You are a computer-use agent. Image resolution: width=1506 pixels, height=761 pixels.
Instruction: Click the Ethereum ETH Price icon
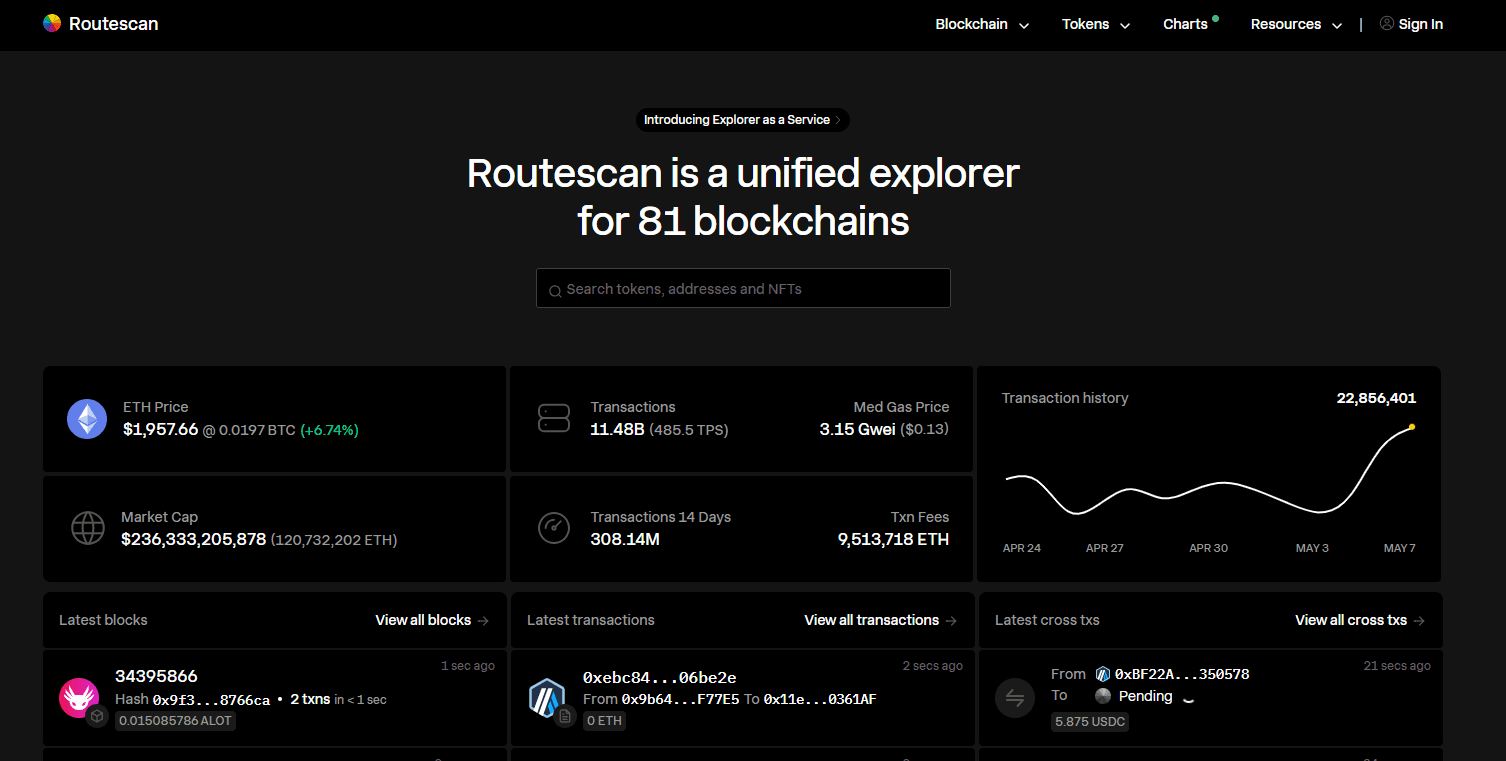click(87, 419)
